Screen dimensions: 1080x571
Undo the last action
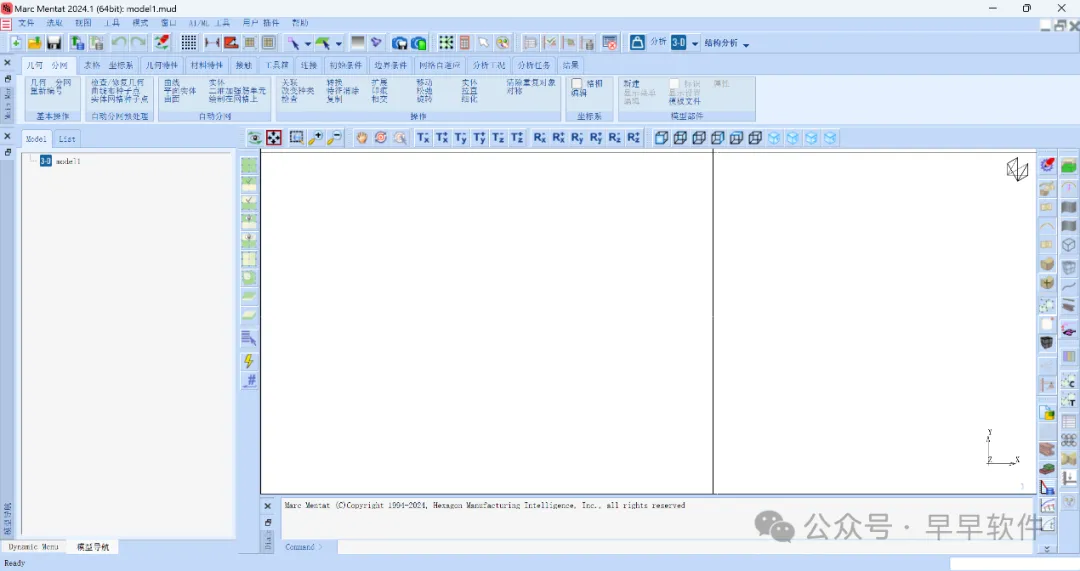point(119,43)
